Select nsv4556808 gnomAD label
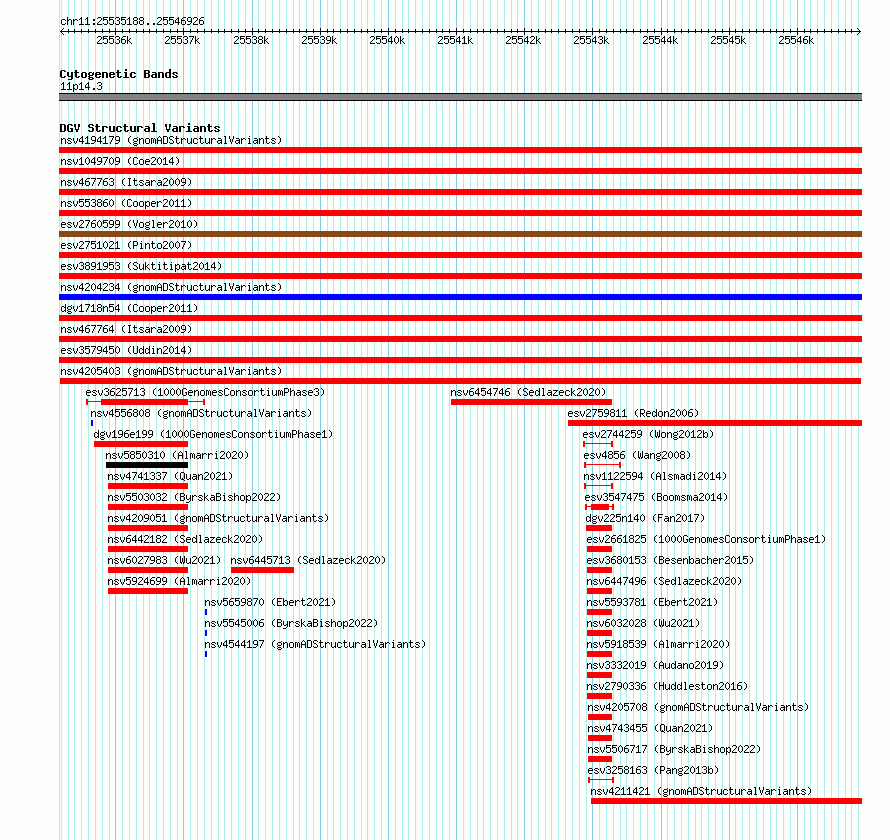Viewport: 890px width, 840px height. click(201, 413)
